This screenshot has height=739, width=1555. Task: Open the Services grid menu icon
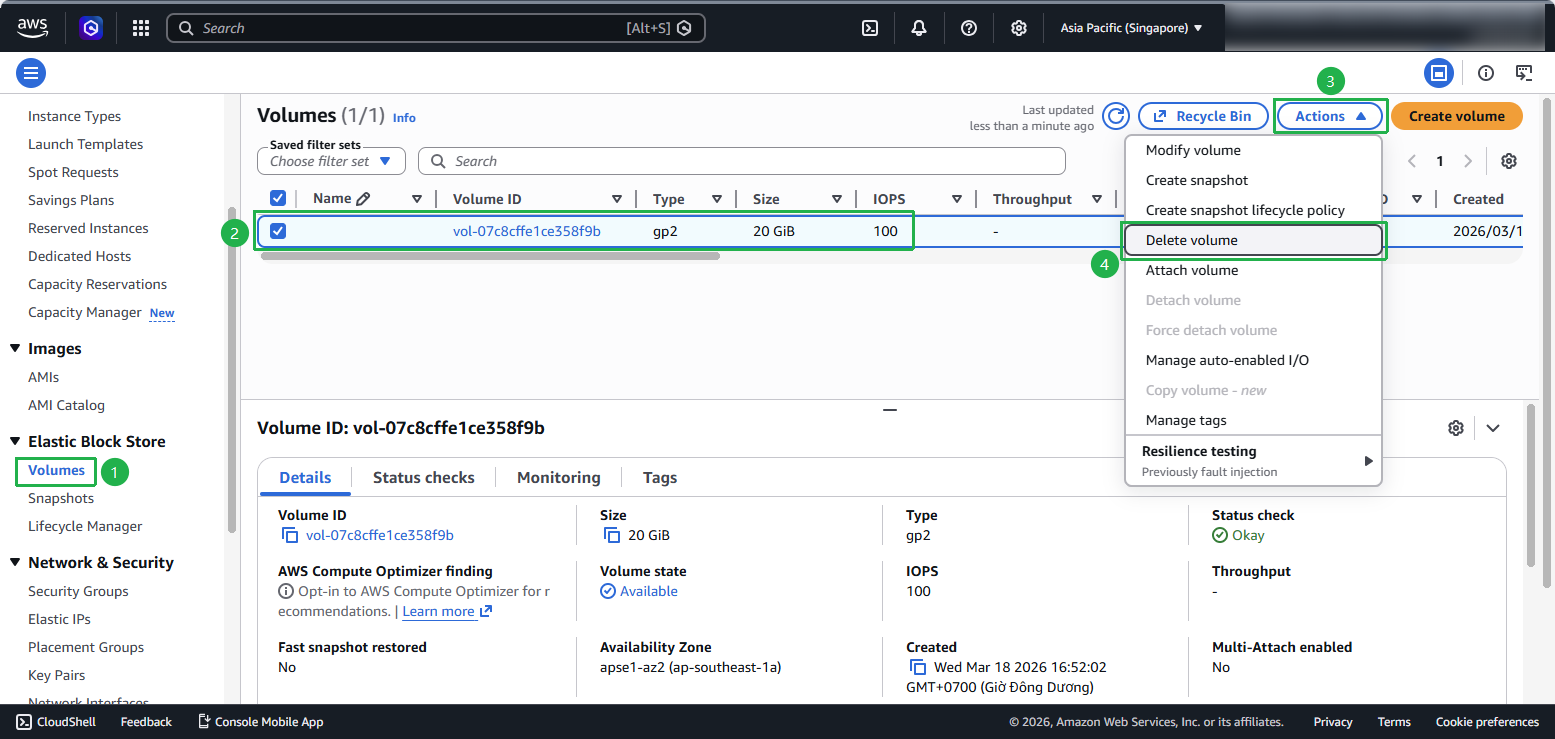[141, 28]
